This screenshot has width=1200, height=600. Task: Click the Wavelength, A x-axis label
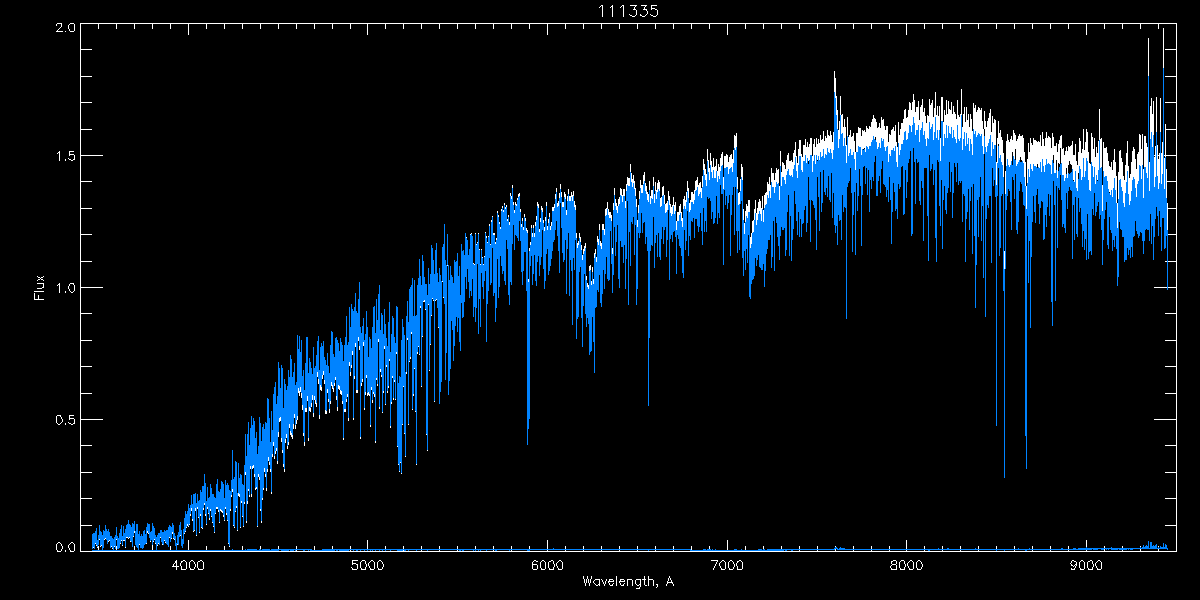pyautogui.click(x=627, y=581)
